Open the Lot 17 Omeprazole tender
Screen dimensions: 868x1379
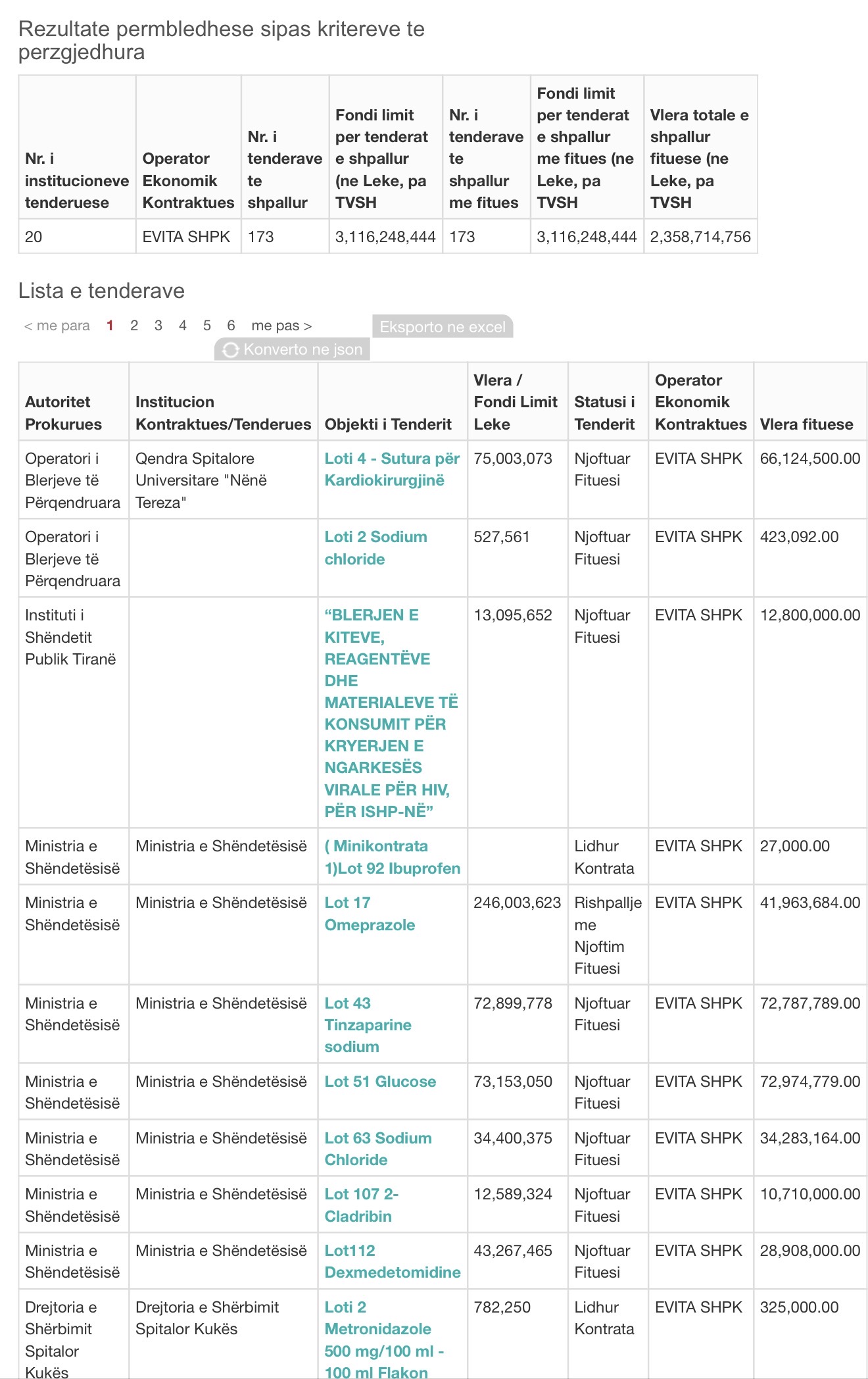369,914
